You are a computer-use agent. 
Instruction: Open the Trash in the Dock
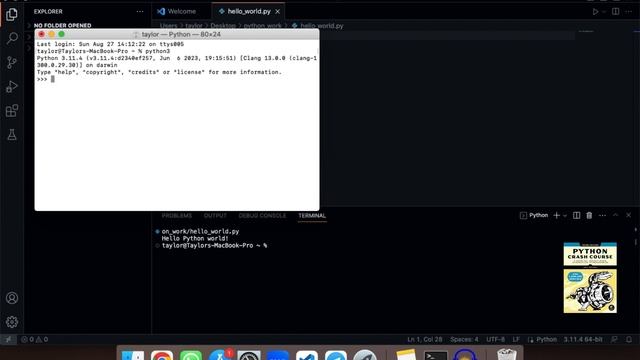point(507,354)
